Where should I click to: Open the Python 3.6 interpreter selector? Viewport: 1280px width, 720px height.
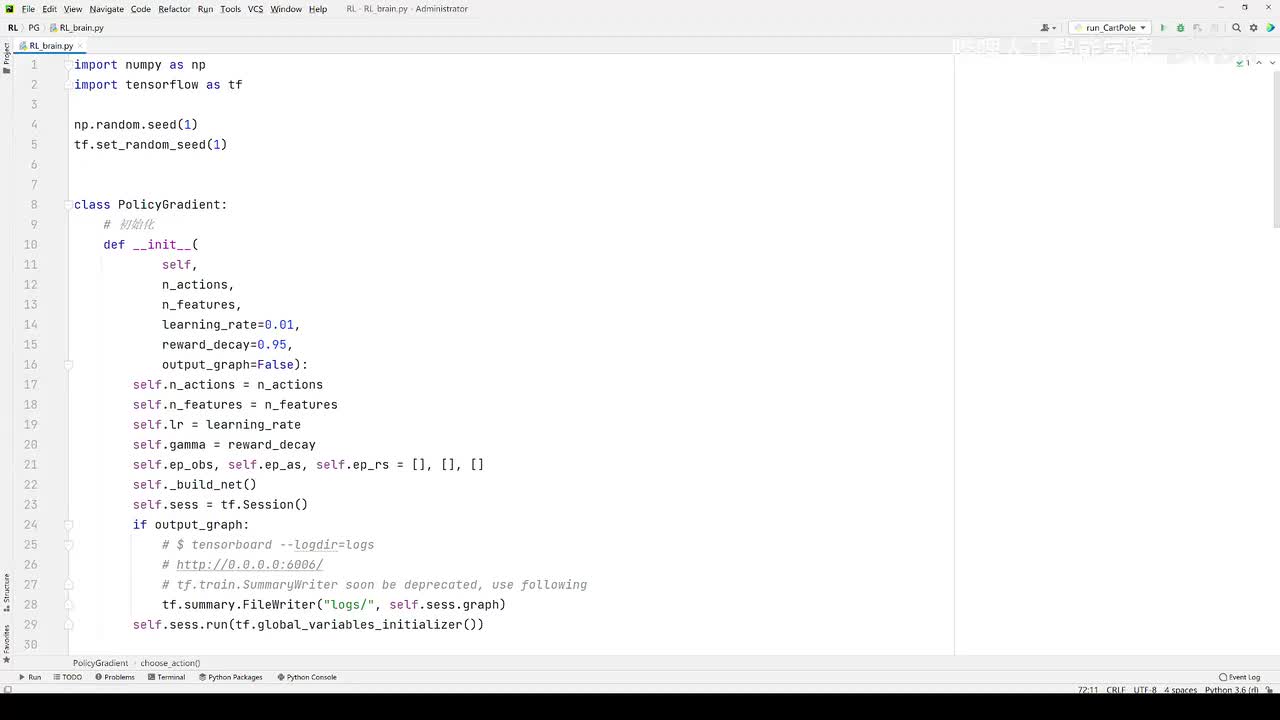point(1232,690)
